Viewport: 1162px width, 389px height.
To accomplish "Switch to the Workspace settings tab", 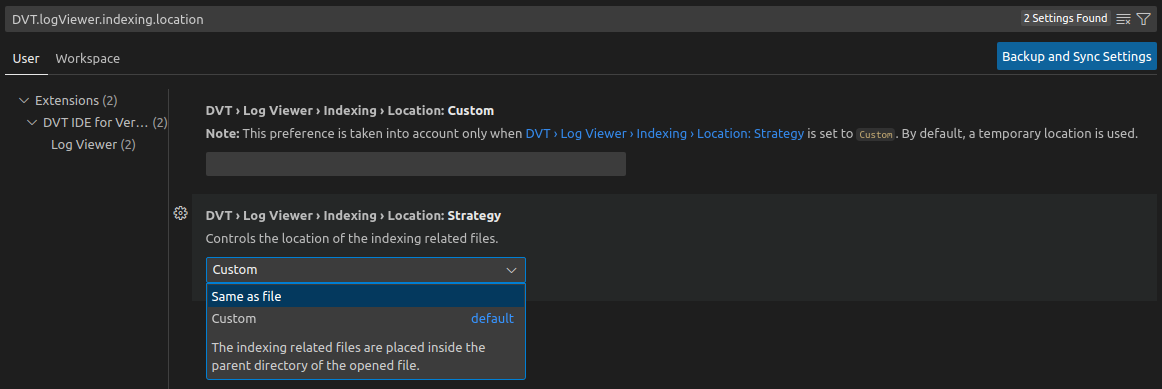I will coord(87,59).
